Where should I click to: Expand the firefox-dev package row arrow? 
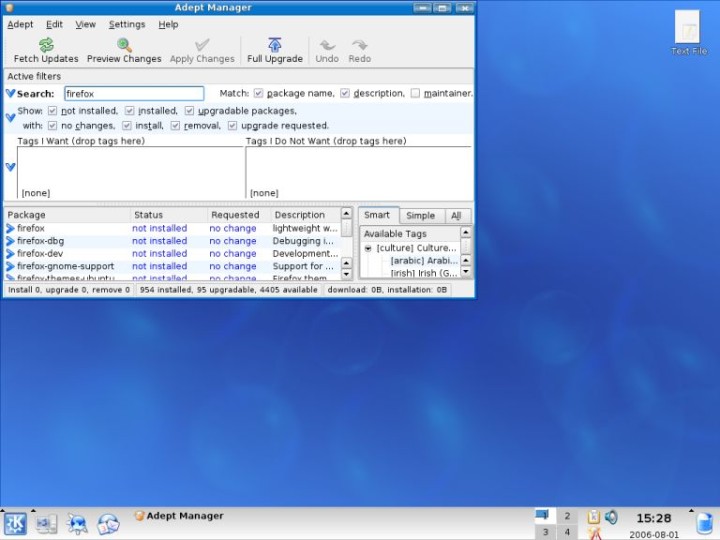(x=11, y=253)
